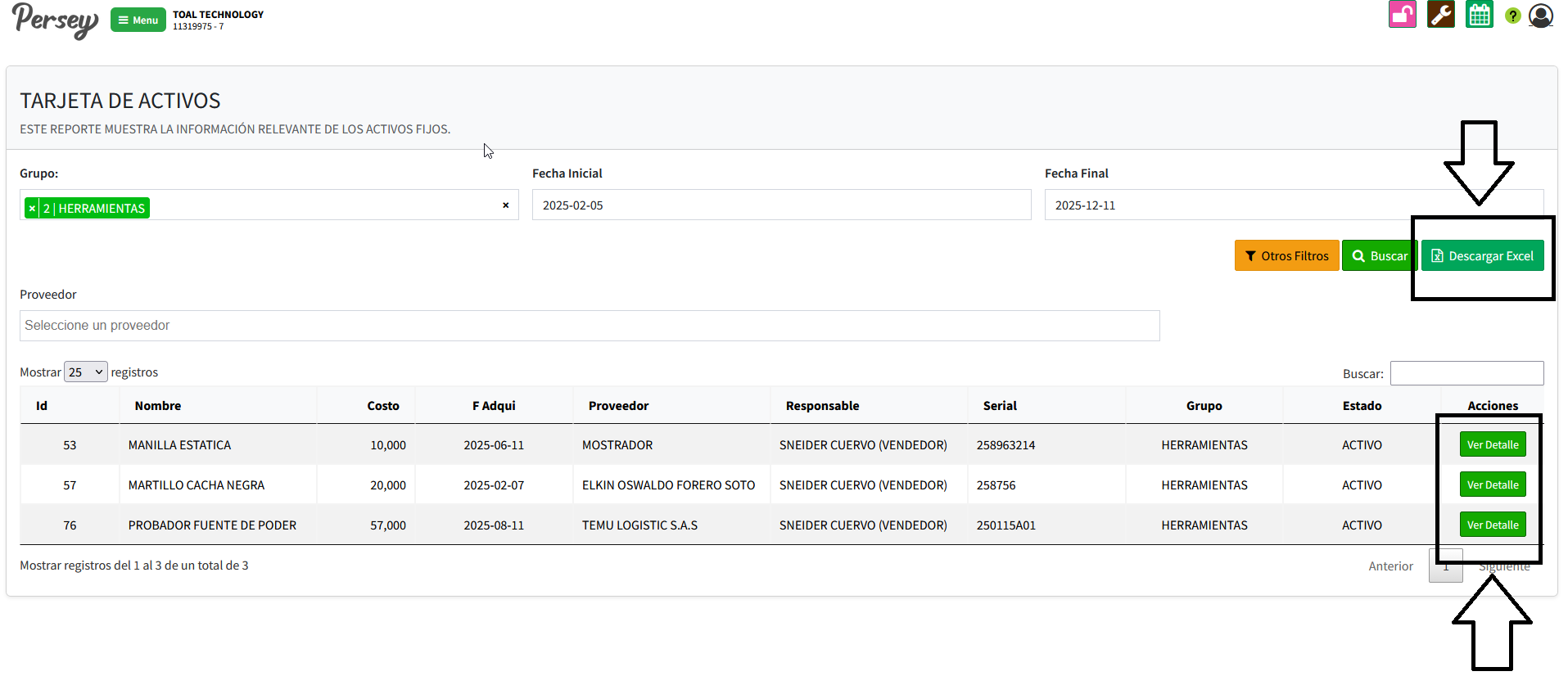Expand the Mostrar registros count dropdown
Screen dimensions: 1568x685
click(x=85, y=372)
